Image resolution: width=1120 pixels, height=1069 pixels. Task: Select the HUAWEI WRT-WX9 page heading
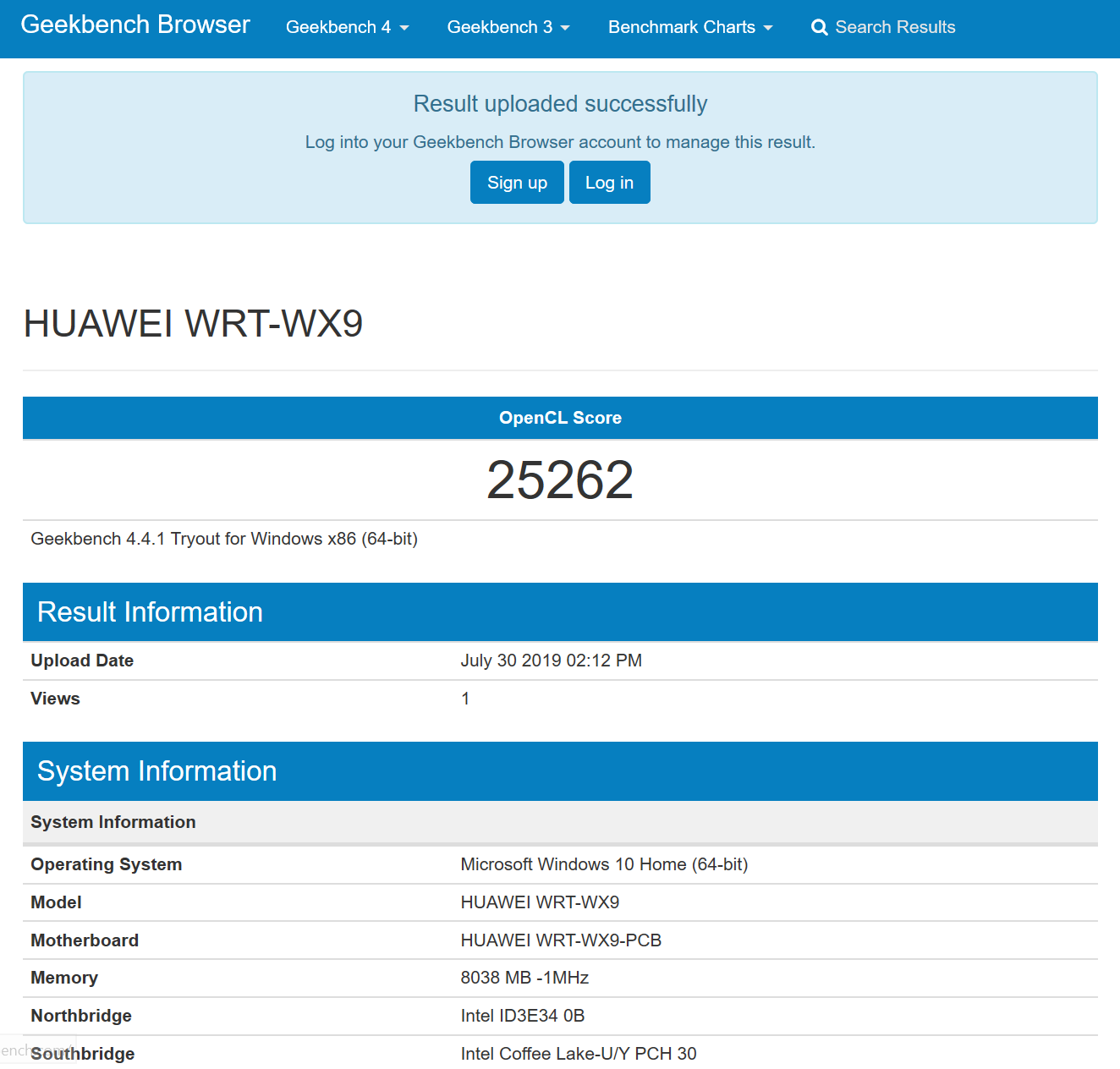pyautogui.click(x=193, y=324)
